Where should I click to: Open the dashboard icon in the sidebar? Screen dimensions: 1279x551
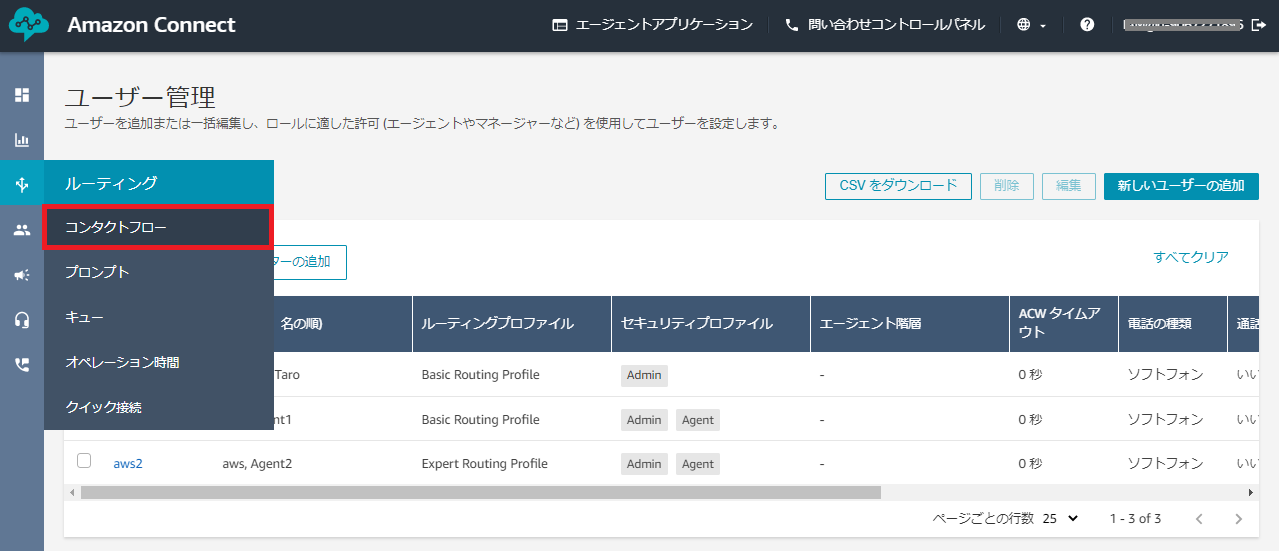pos(22,95)
